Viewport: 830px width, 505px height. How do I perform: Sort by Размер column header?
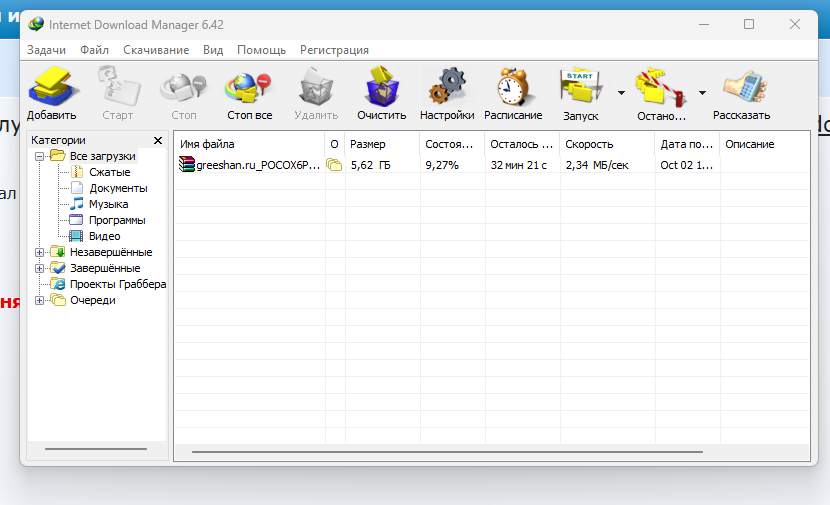pos(383,144)
